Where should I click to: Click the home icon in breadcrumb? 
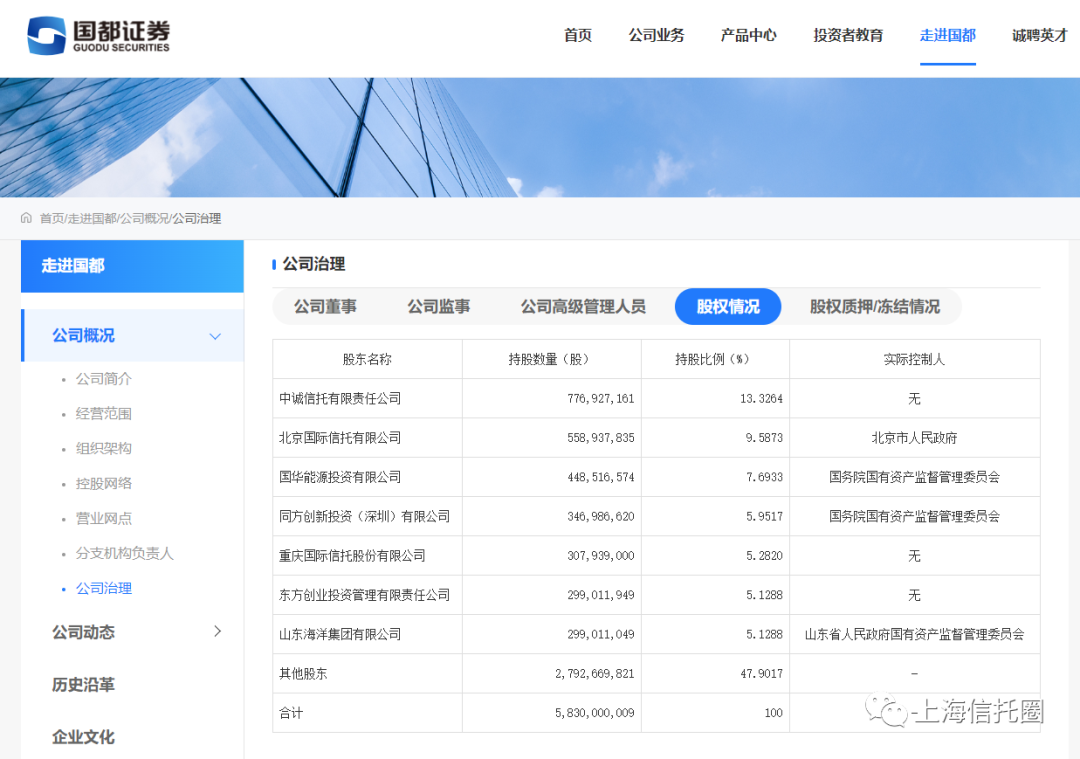(26, 218)
